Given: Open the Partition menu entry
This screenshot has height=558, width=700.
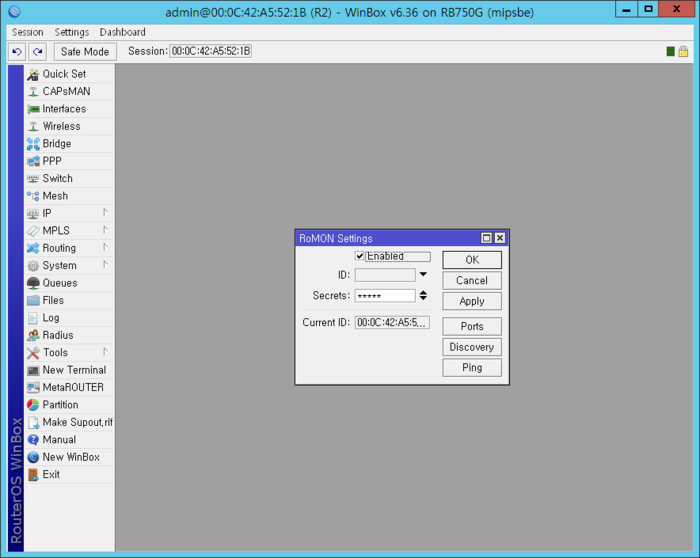Looking at the screenshot, I should (69, 404).
